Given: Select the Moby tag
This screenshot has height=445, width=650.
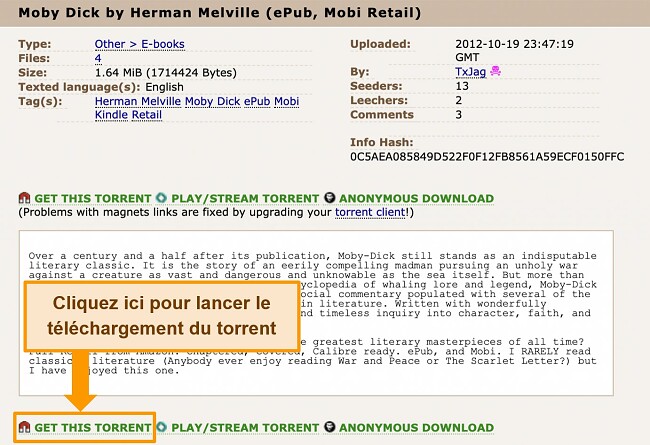Looking at the screenshot, I should (199, 101).
